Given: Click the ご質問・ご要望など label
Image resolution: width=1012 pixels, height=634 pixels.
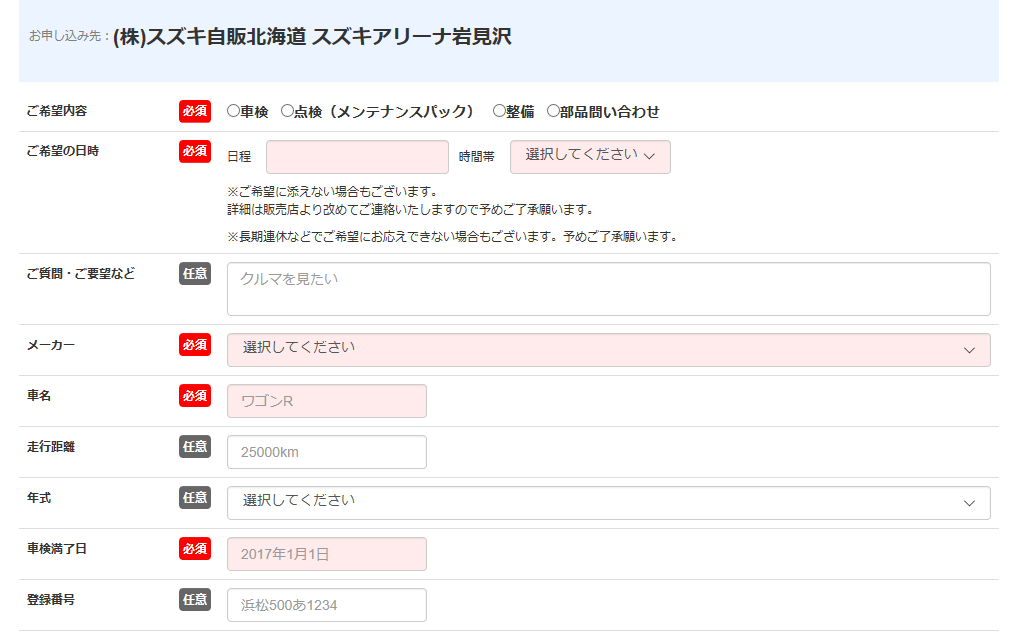Looking at the screenshot, I should pos(81,274).
